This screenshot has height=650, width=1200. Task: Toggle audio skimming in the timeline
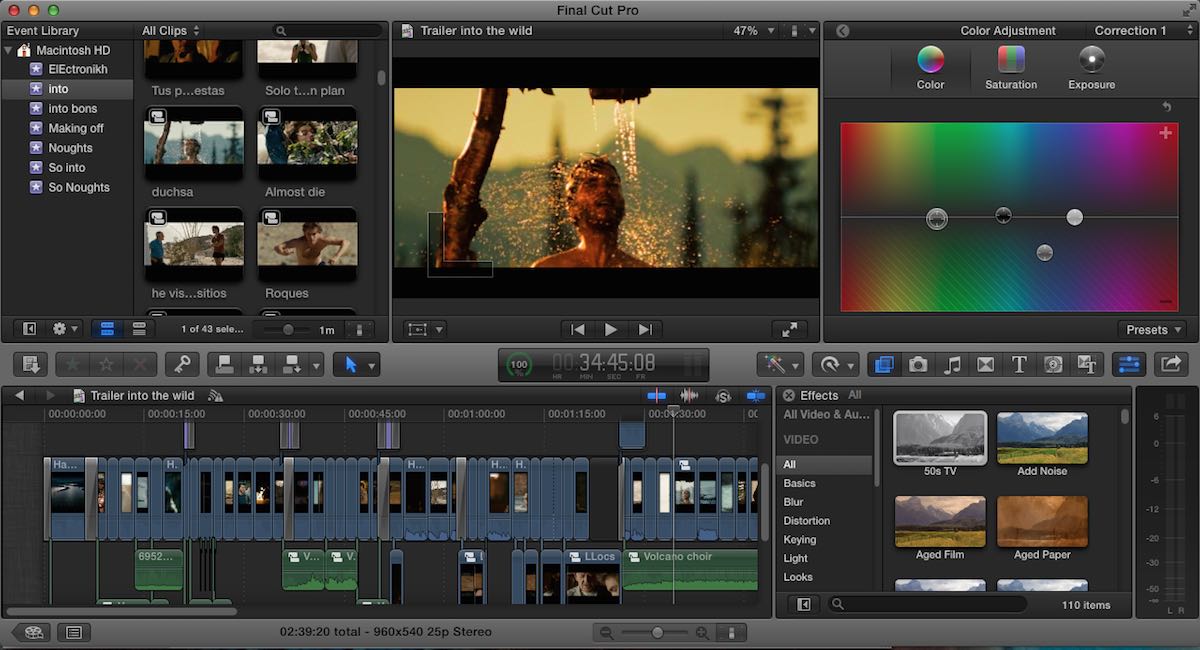tap(689, 396)
